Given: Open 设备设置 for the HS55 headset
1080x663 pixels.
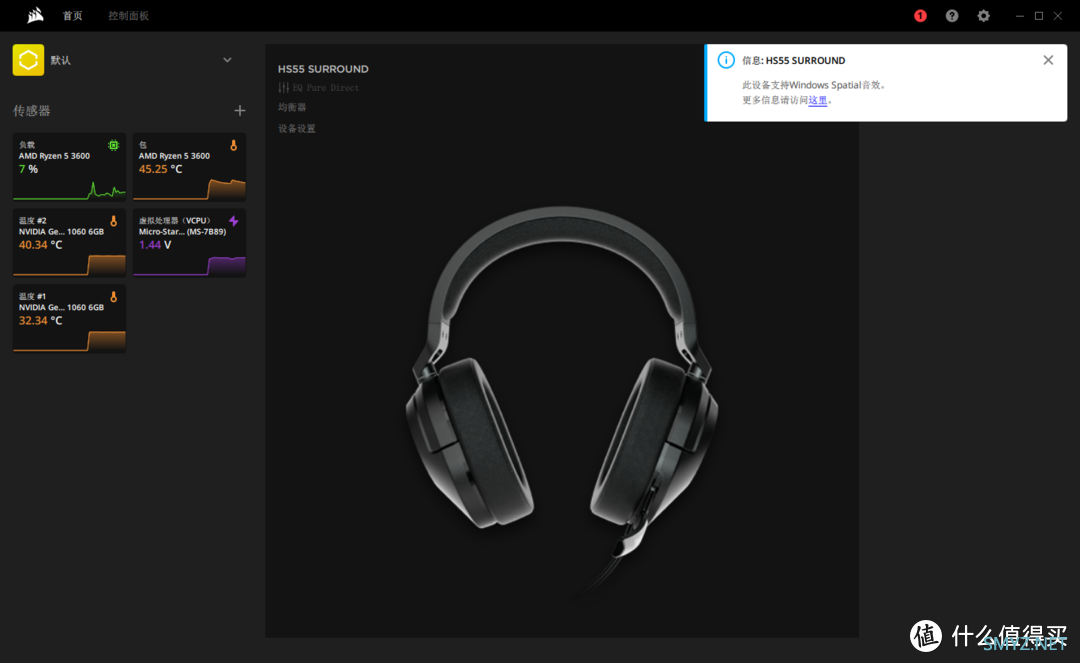Looking at the screenshot, I should [297, 129].
